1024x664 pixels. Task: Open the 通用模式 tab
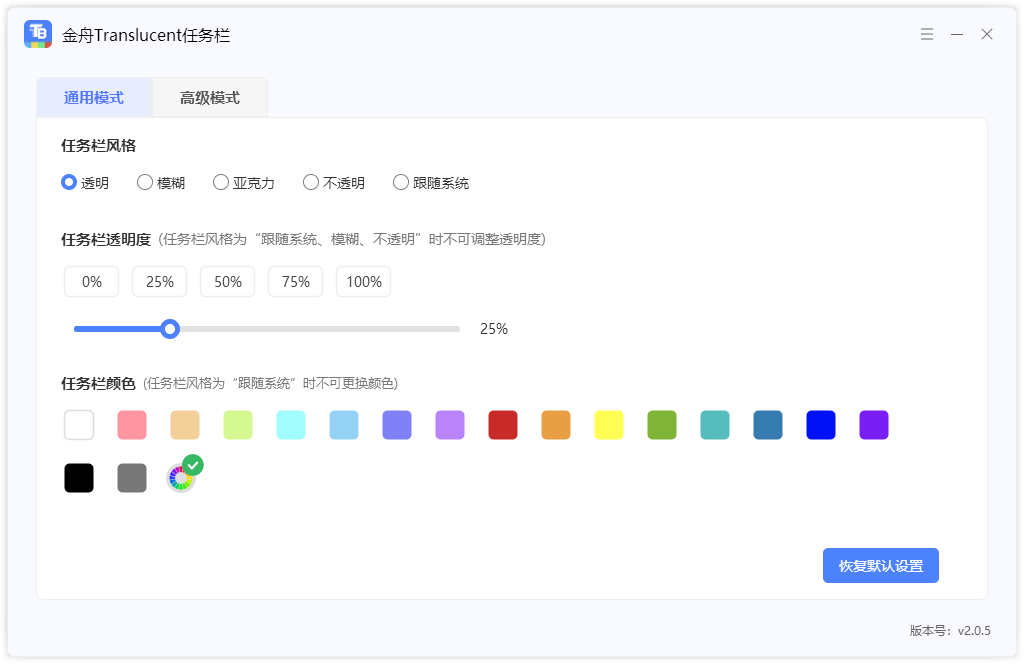(94, 98)
